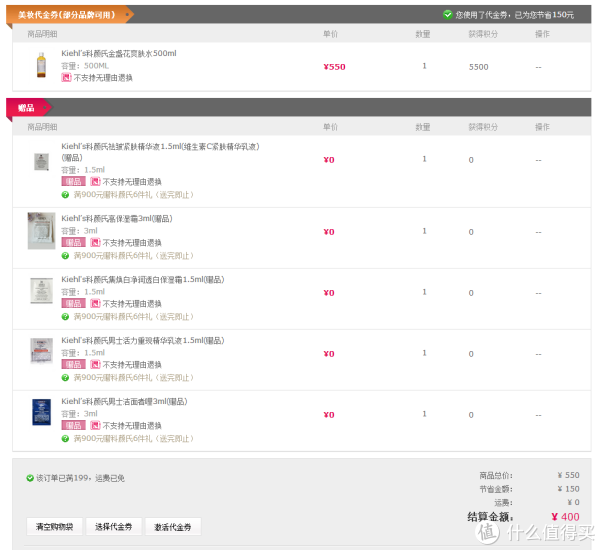Click the 节省金额 ¥150 value
Viewport: 600px width, 550px height.
click(568, 489)
